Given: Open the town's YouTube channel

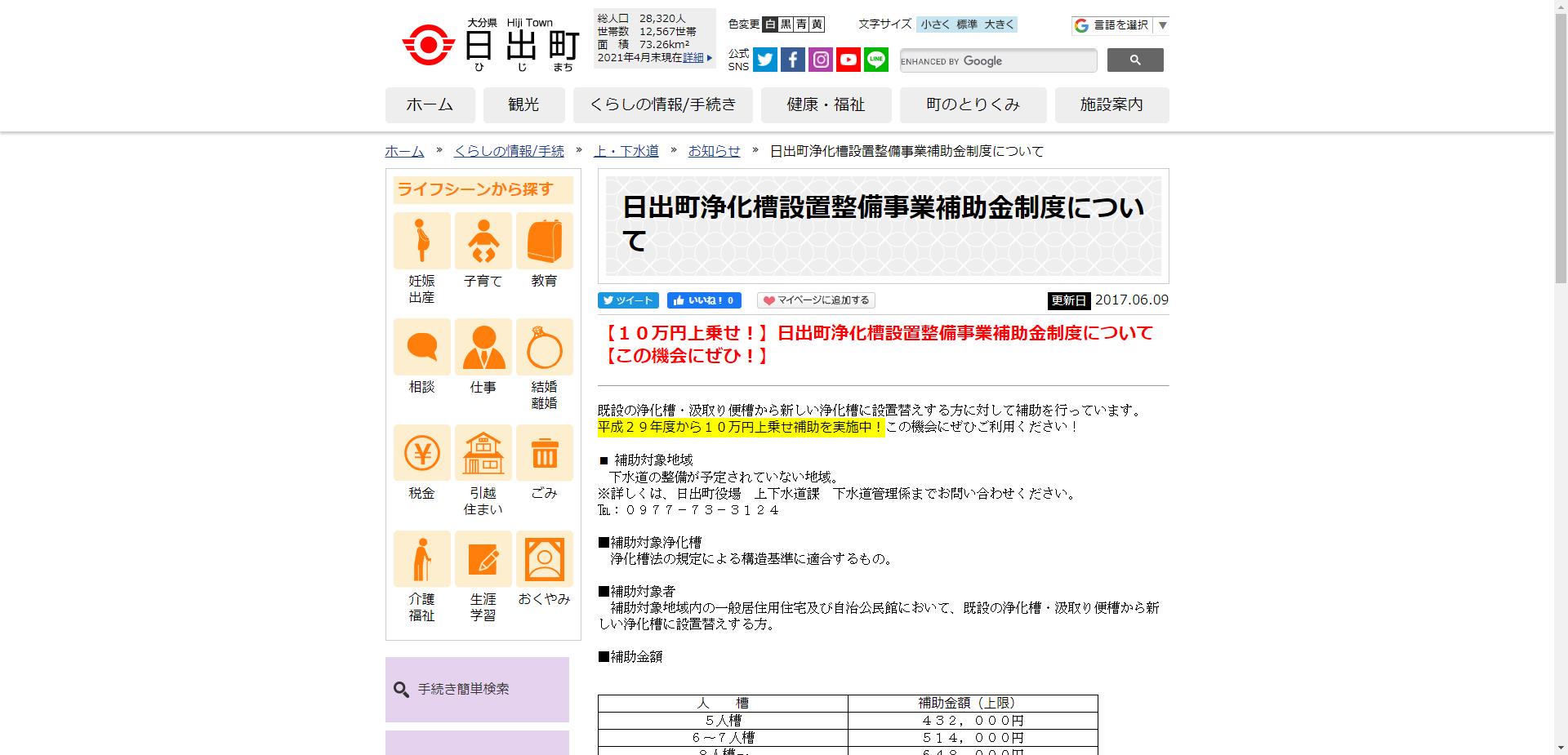Looking at the screenshot, I should [848, 60].
